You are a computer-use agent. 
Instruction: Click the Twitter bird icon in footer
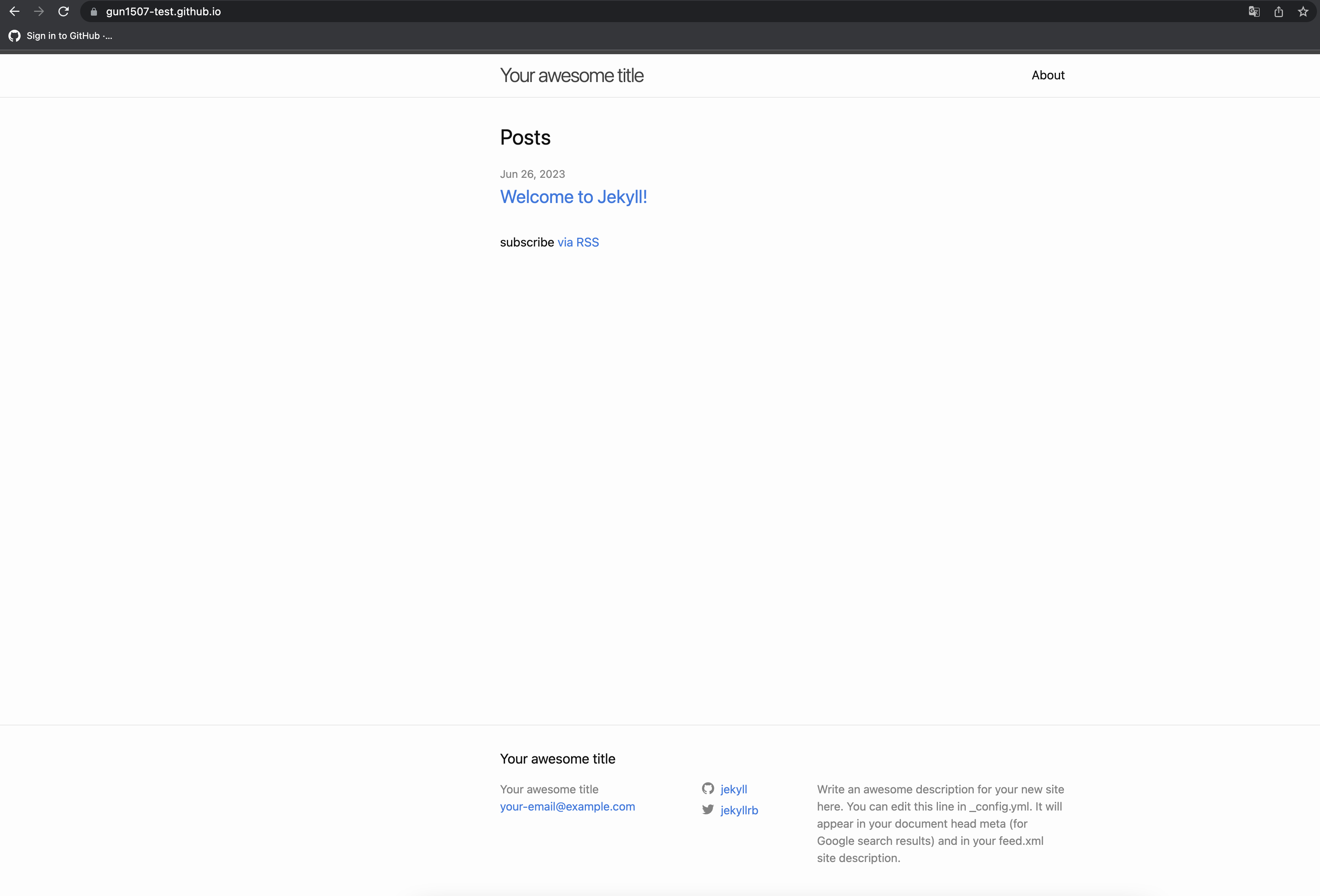(708, 809)
